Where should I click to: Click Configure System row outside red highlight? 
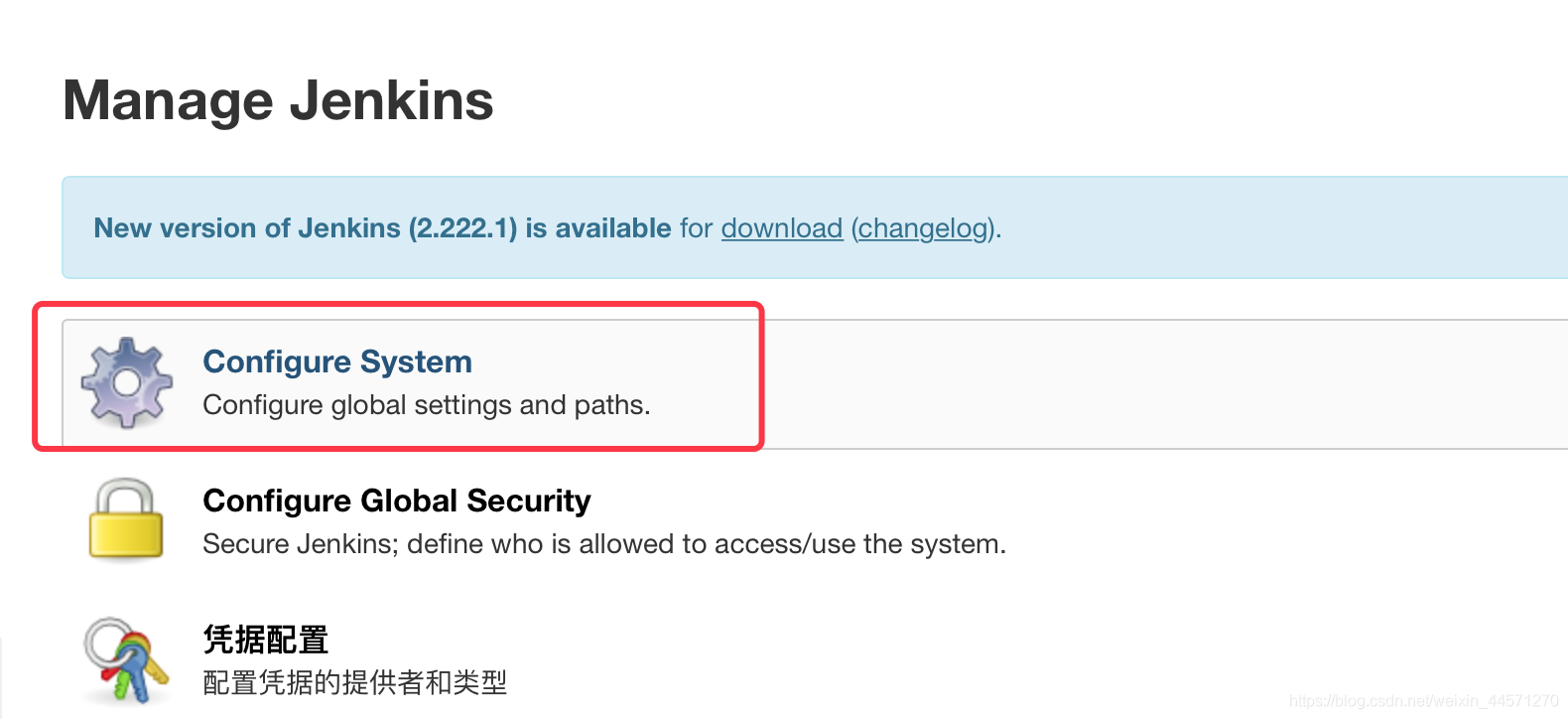pos(1161,383)
